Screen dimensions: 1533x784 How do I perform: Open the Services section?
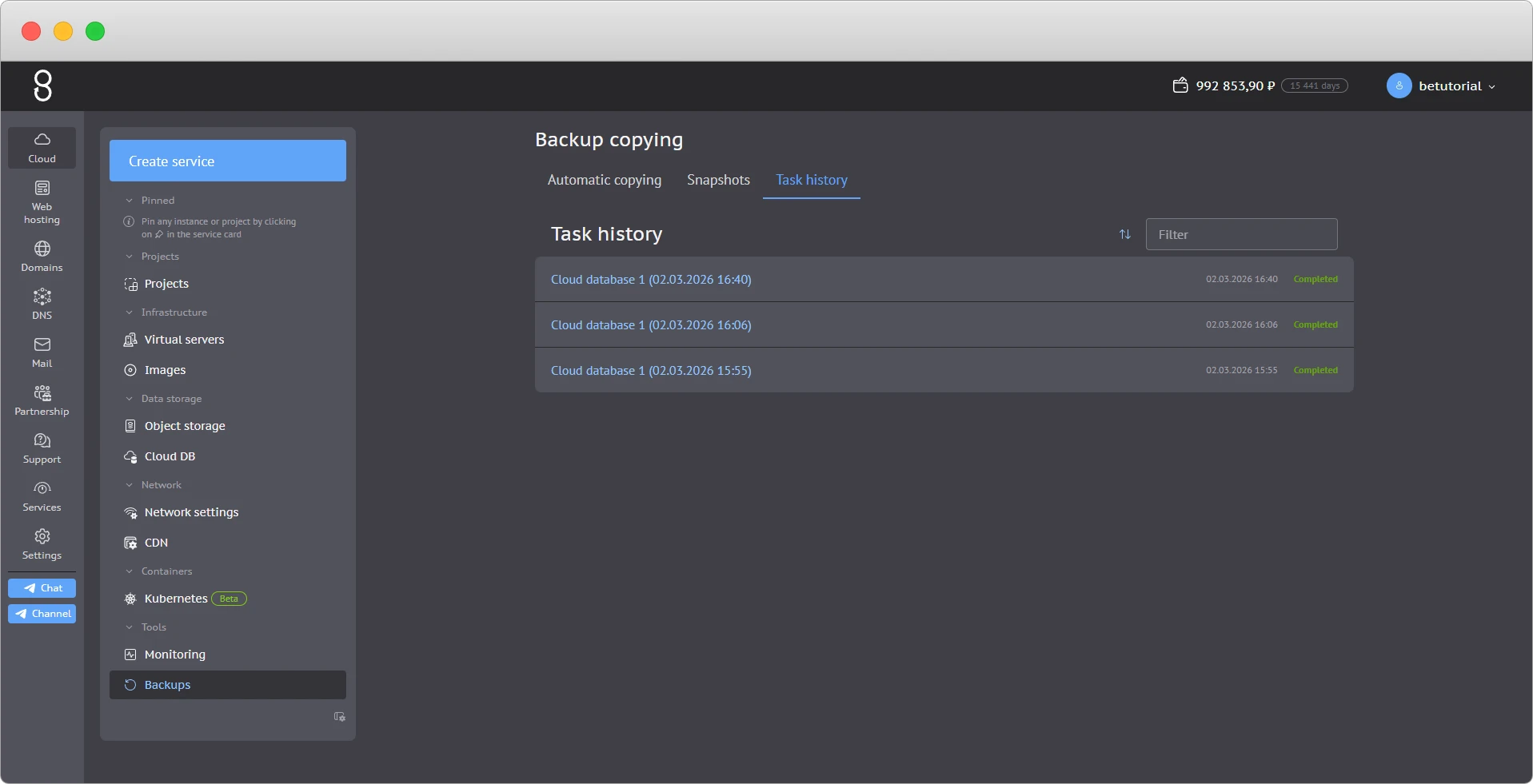point(42,496)
